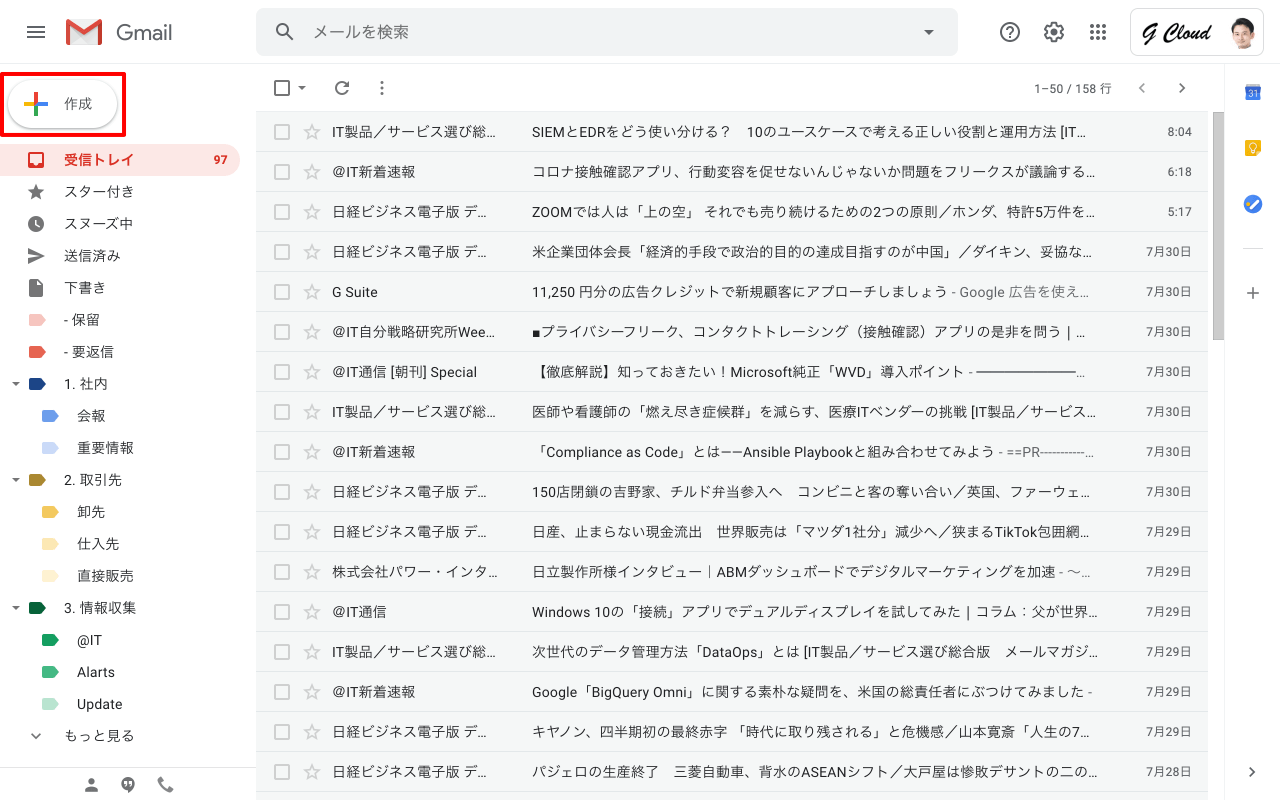The height and width of the screenshot is (800, 1280).
Task: Click the search magnifier icon
Action: pos(285,32)
